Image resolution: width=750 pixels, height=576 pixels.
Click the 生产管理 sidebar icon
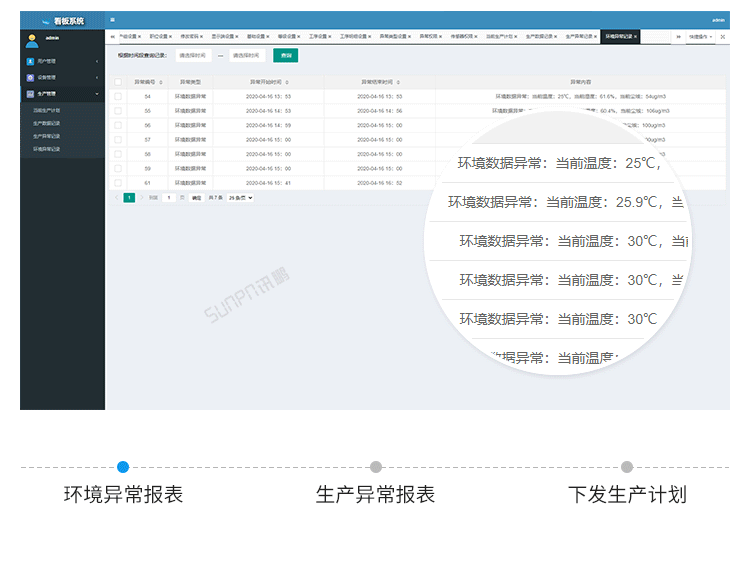point(31,93)
